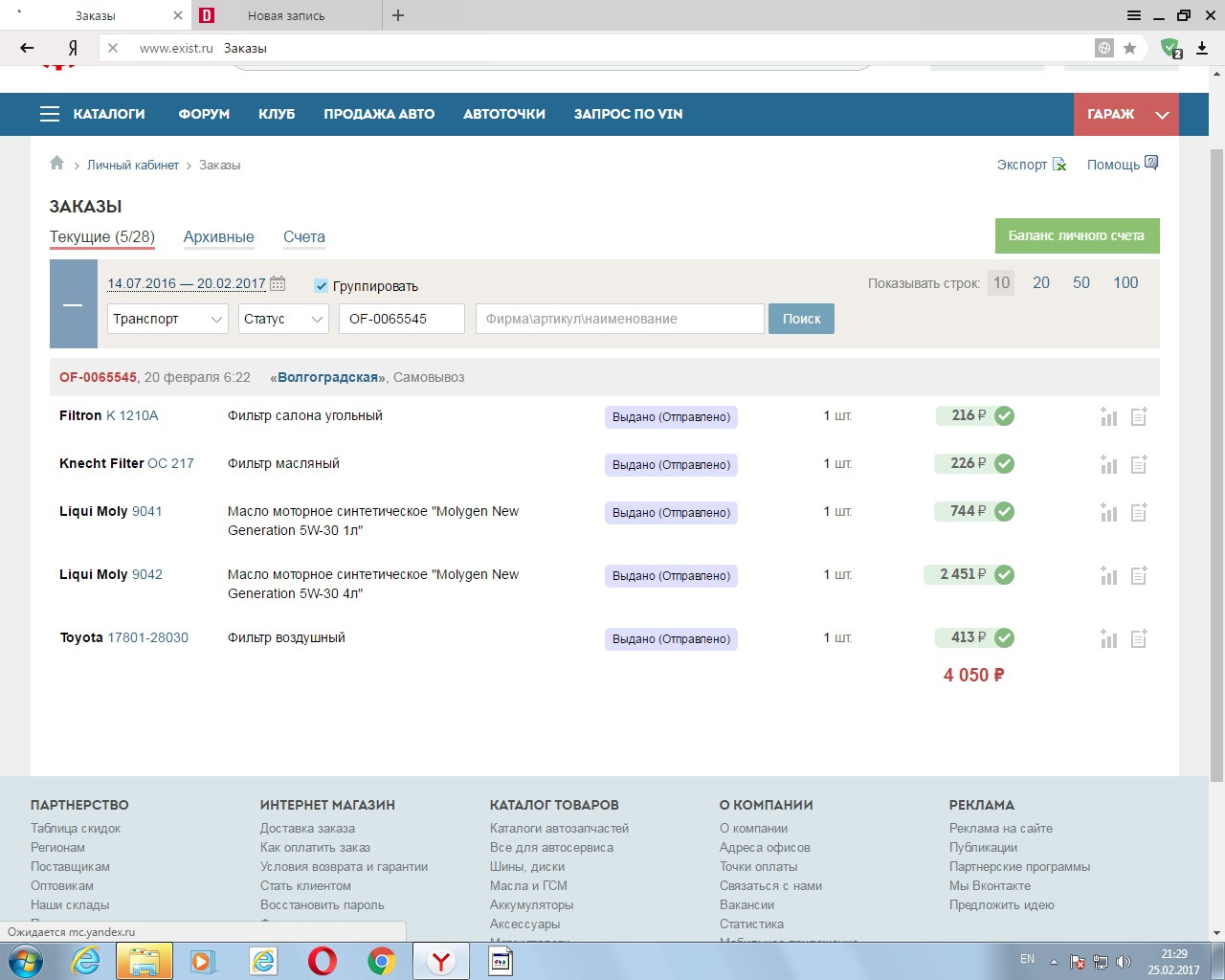Open price statistics icon for Toyota 17801-28030
1225x980 pixels.
pos(1109,638)
